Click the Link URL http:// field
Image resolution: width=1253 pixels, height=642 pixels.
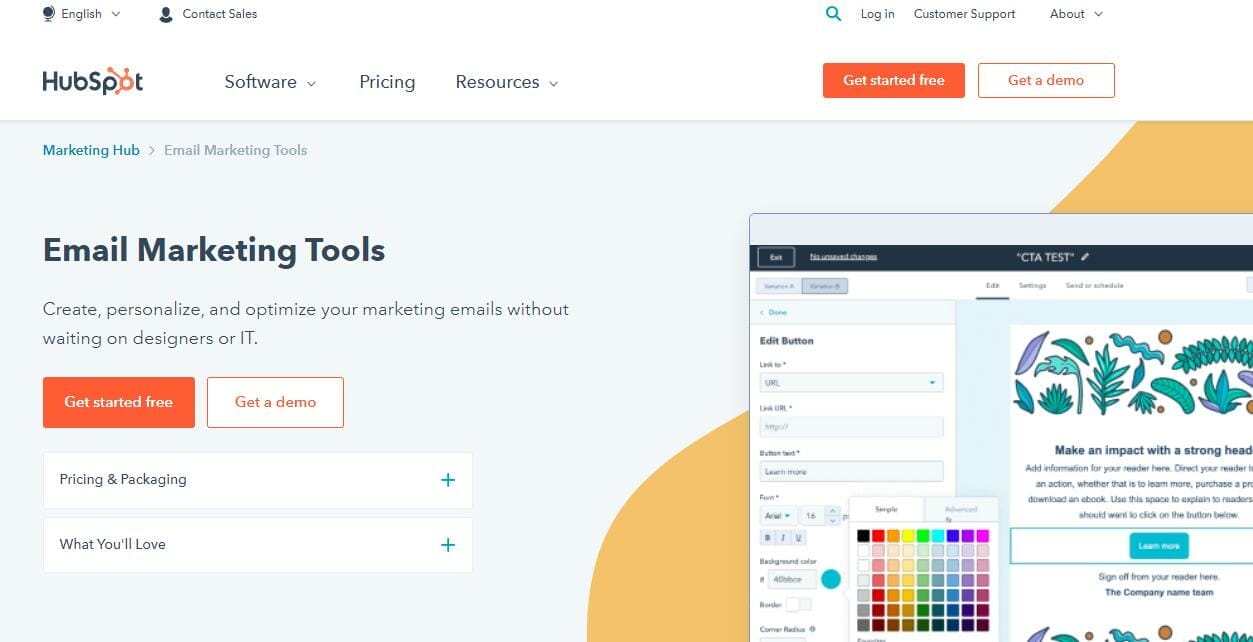[x=851, y=427]
